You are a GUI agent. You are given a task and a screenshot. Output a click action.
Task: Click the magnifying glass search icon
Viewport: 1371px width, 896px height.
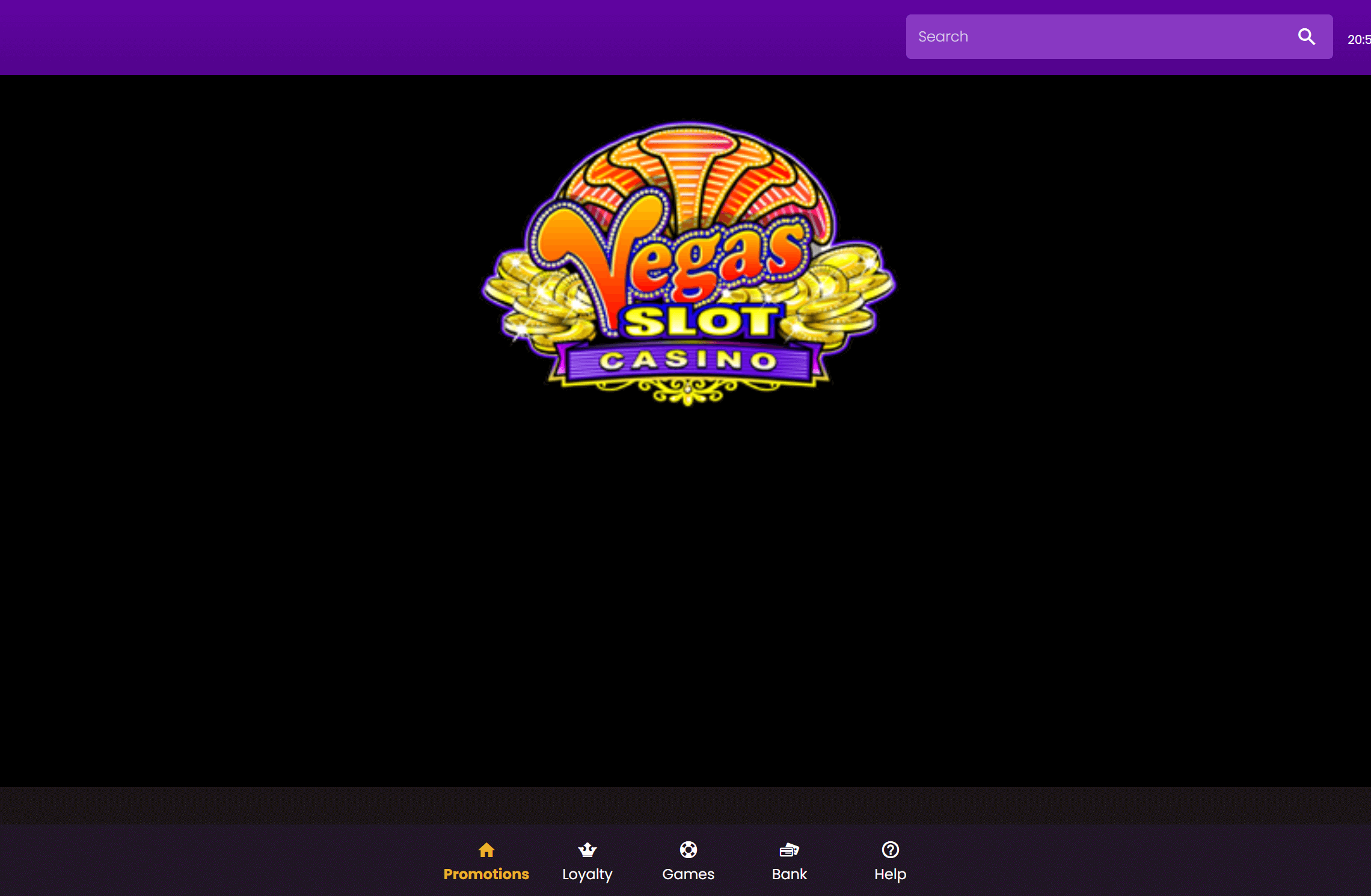click(1306, 37)
